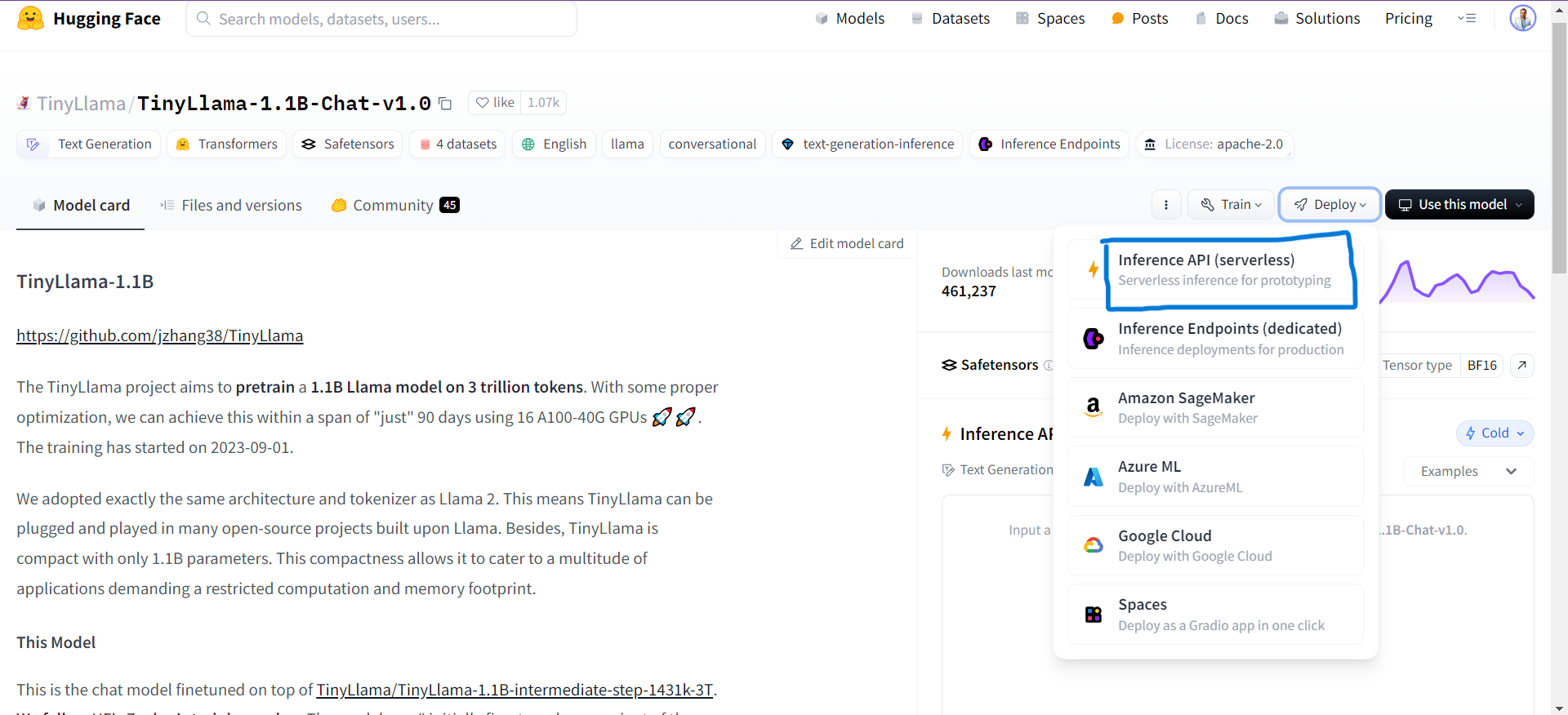
Task: Click the 4 datasets tag
Action: pyautogui.click(x=458, y=144)
